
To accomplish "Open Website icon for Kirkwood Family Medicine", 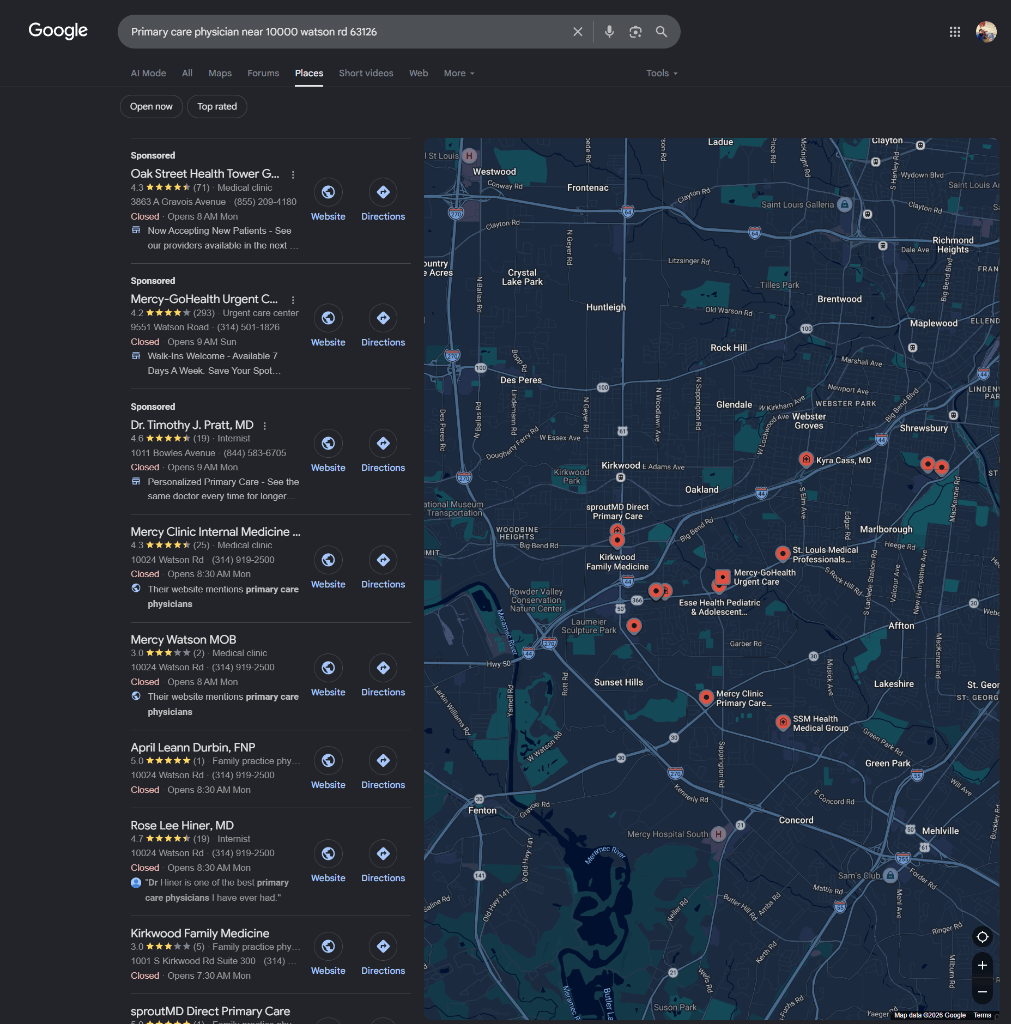I will pyautogui.click(x=328, y=946).
